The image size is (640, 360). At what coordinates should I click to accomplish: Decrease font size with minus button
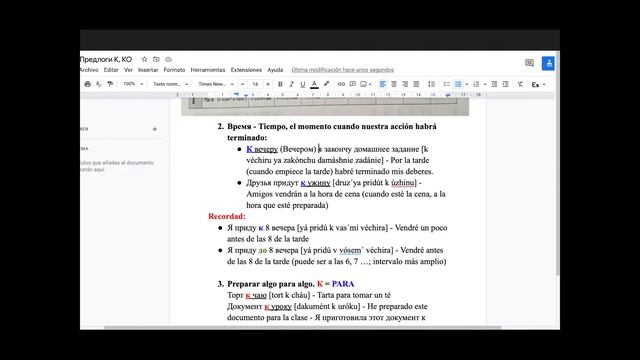242,84
